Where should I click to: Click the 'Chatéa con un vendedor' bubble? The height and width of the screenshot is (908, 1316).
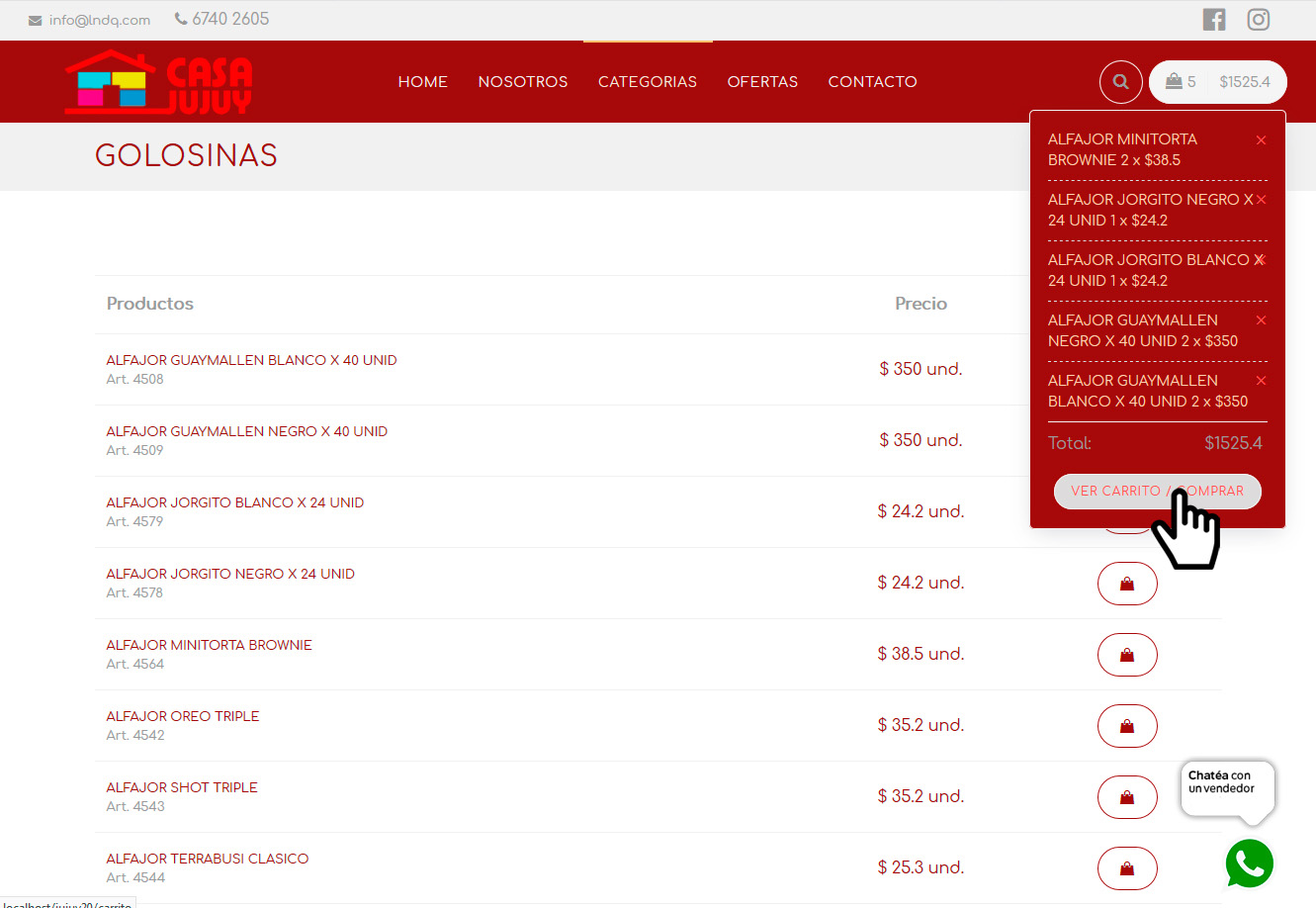[1227, 789]
